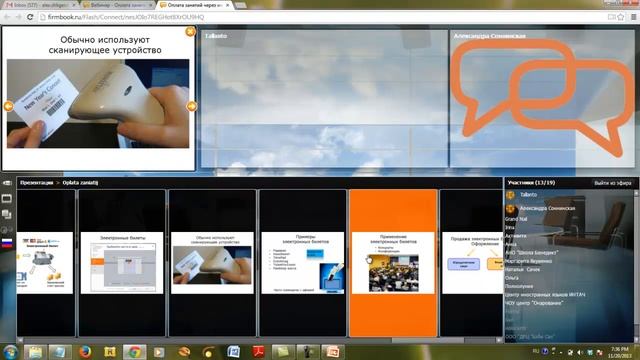
Task: Click Talanto's orange avatar icon
Action: click(x=510, y=195)
